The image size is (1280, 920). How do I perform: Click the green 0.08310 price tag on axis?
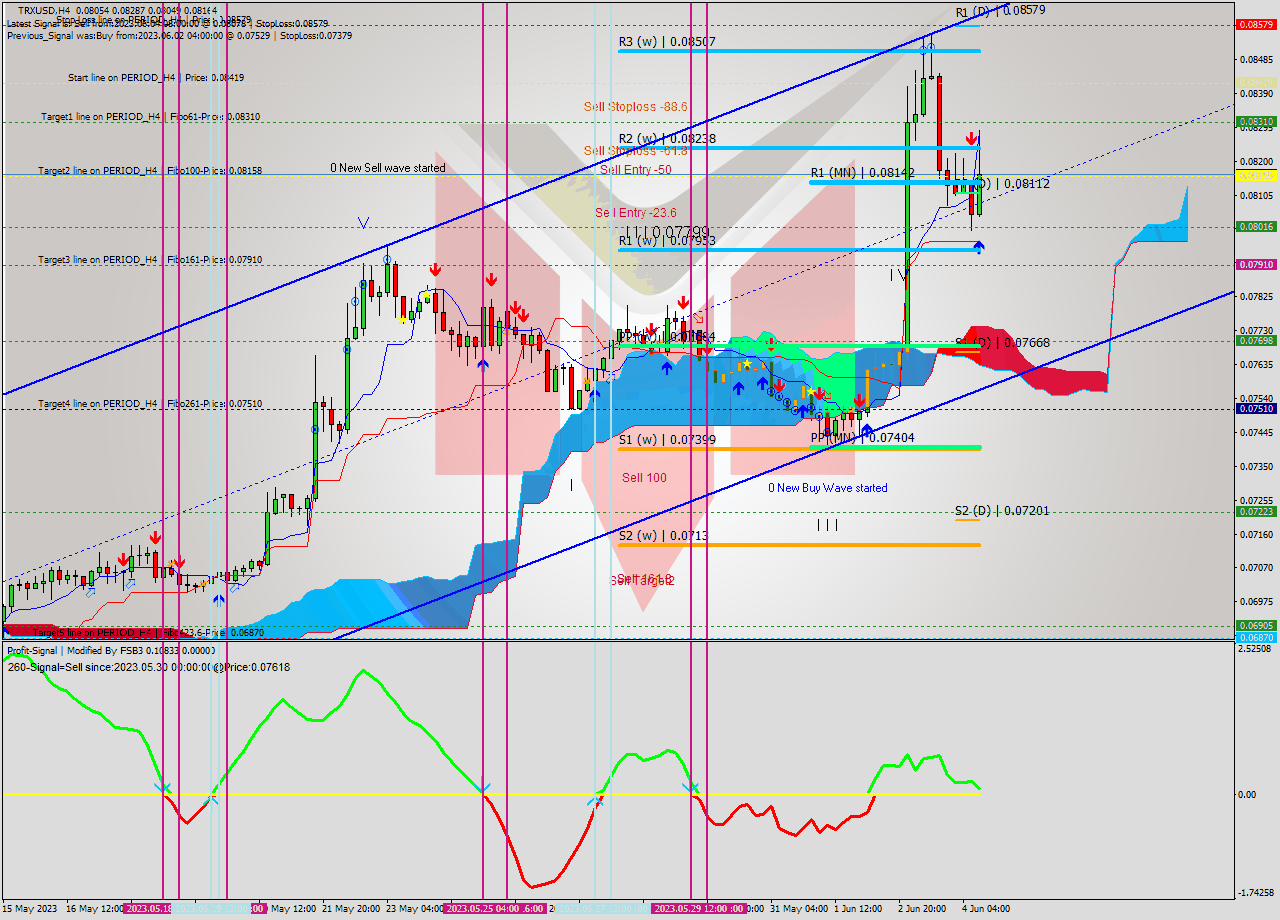[1256, 122]
